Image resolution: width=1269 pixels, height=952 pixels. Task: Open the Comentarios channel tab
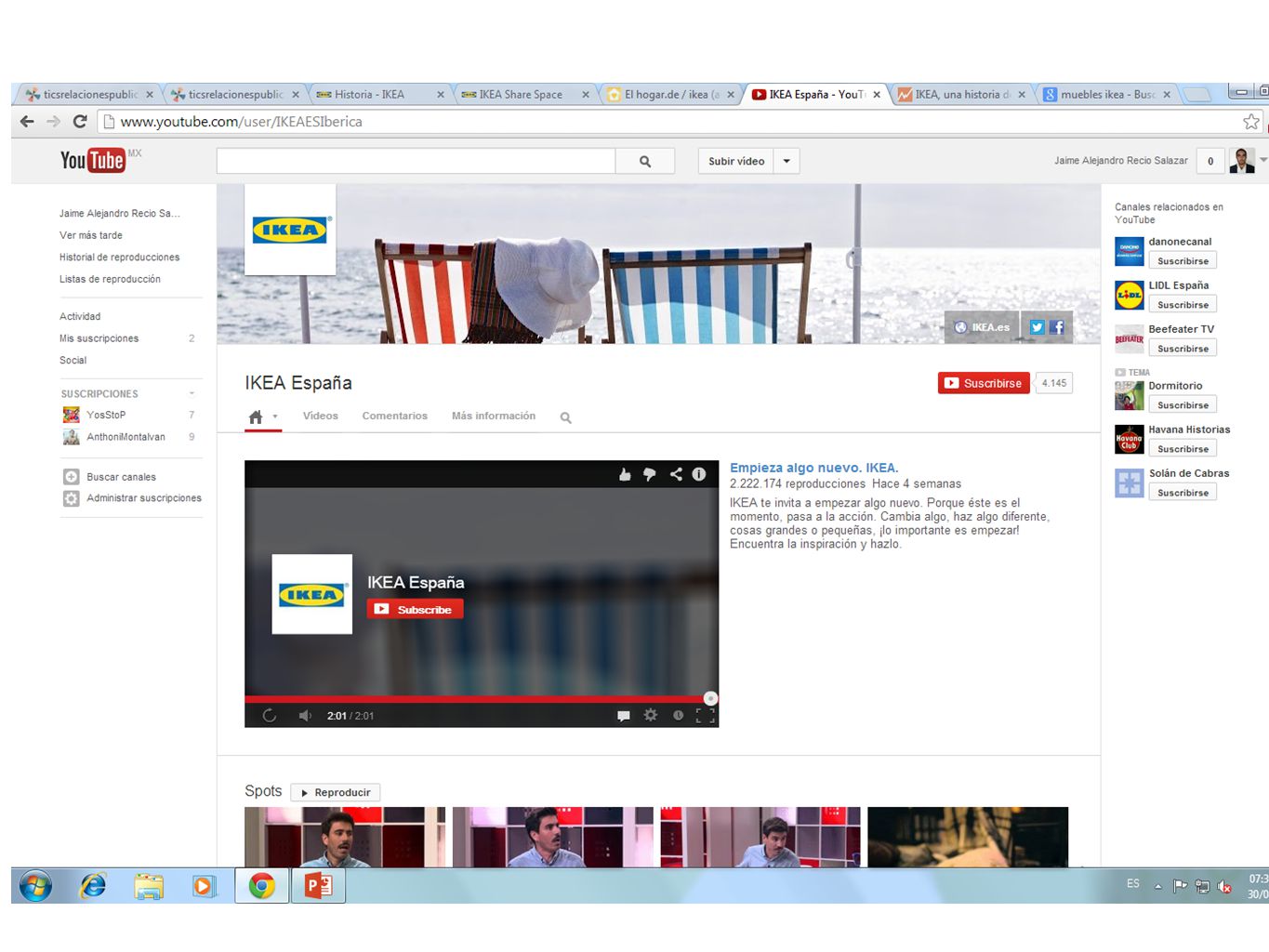pyautogui.click(x=395, y=416)
